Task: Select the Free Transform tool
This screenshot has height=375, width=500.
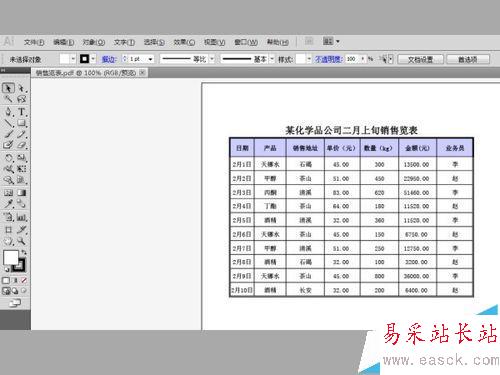Action: click(22, 169)
